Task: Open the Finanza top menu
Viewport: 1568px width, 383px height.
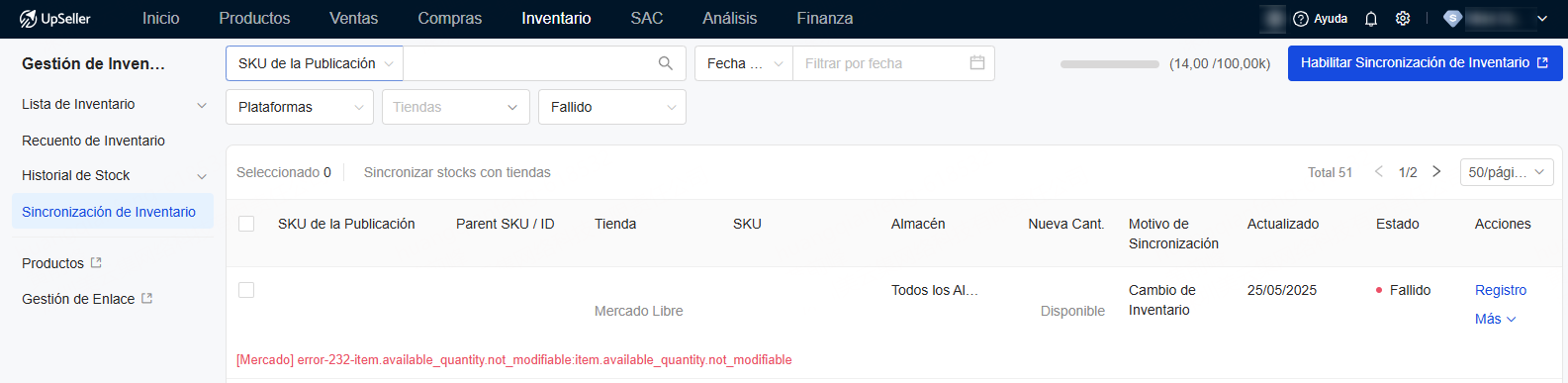Action: coord(825,19)
